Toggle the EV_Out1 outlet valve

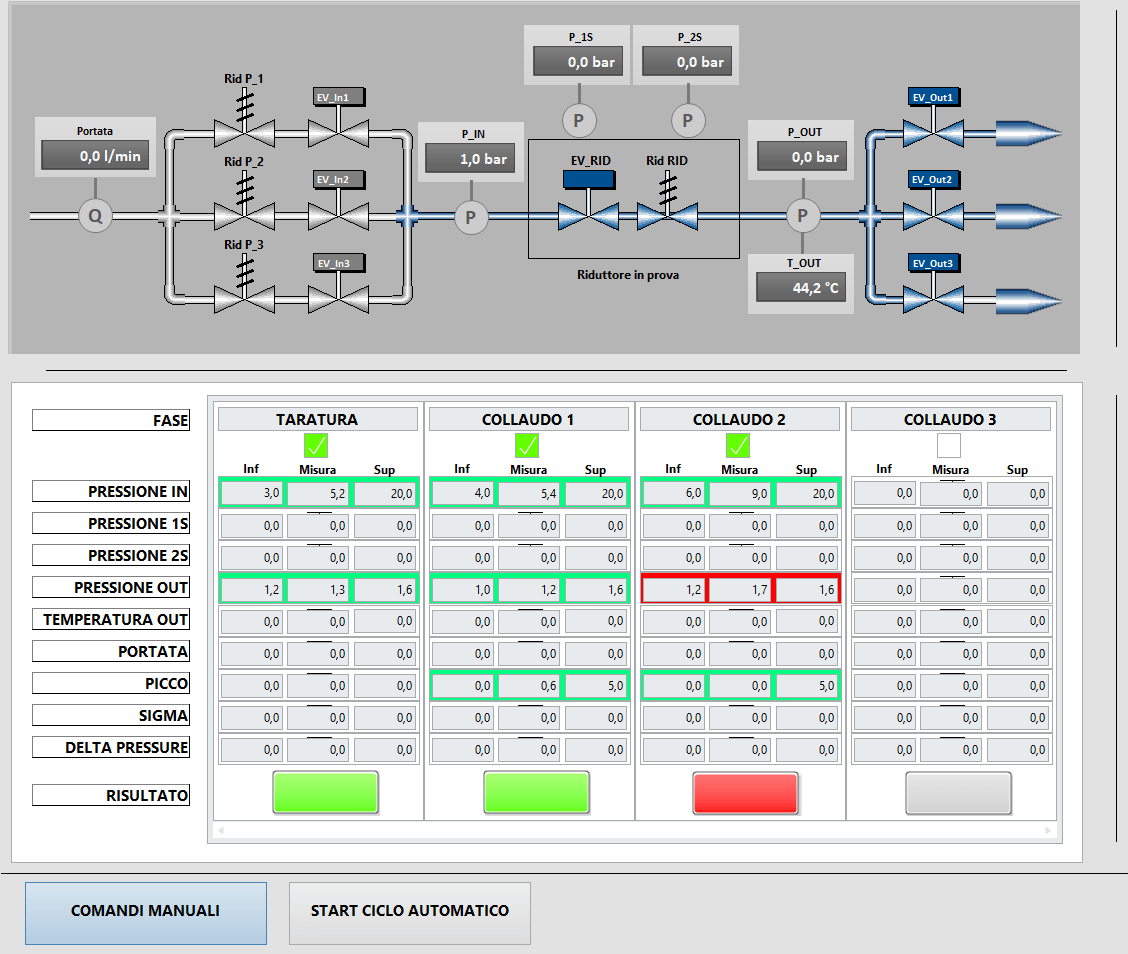[933, 134]
